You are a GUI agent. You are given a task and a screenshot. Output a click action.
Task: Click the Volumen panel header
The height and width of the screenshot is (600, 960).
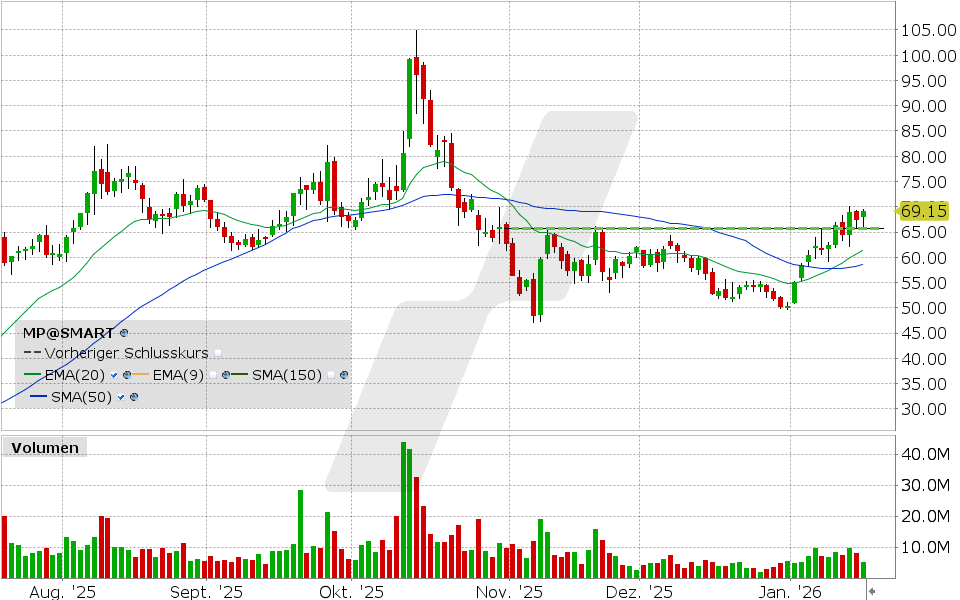(44, 448)
